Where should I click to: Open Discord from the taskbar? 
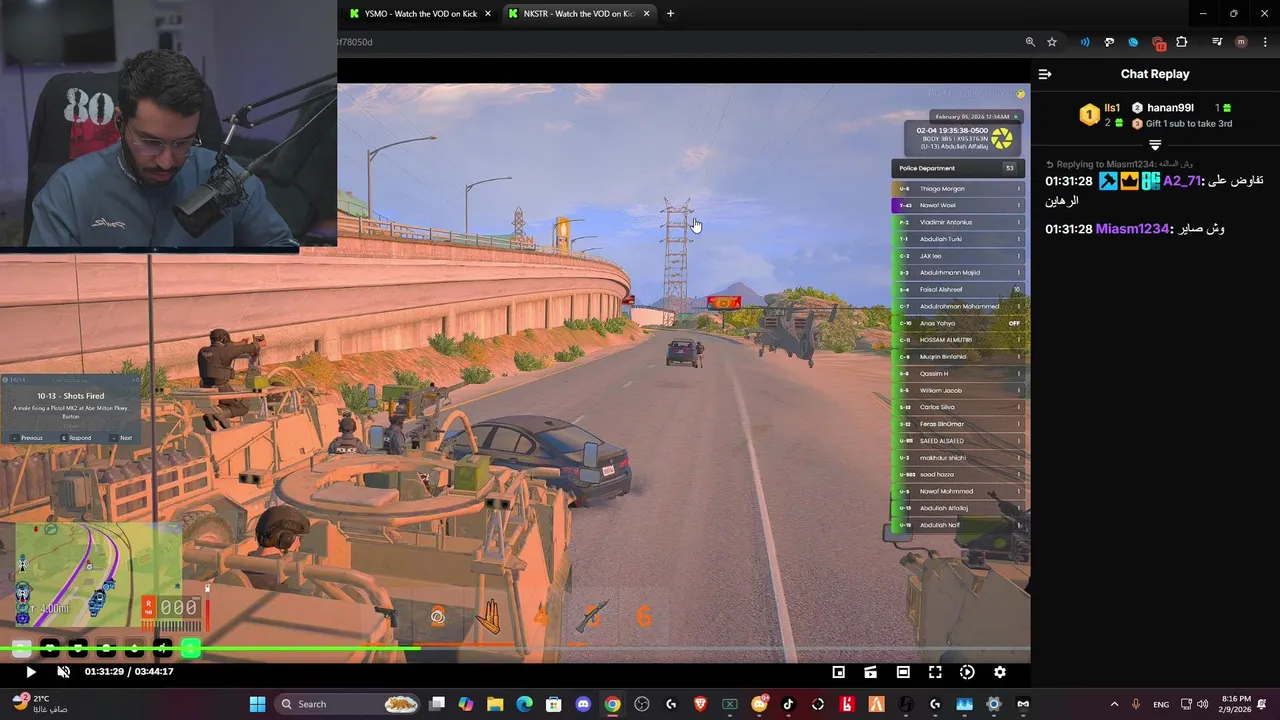(x=583, y=704)
